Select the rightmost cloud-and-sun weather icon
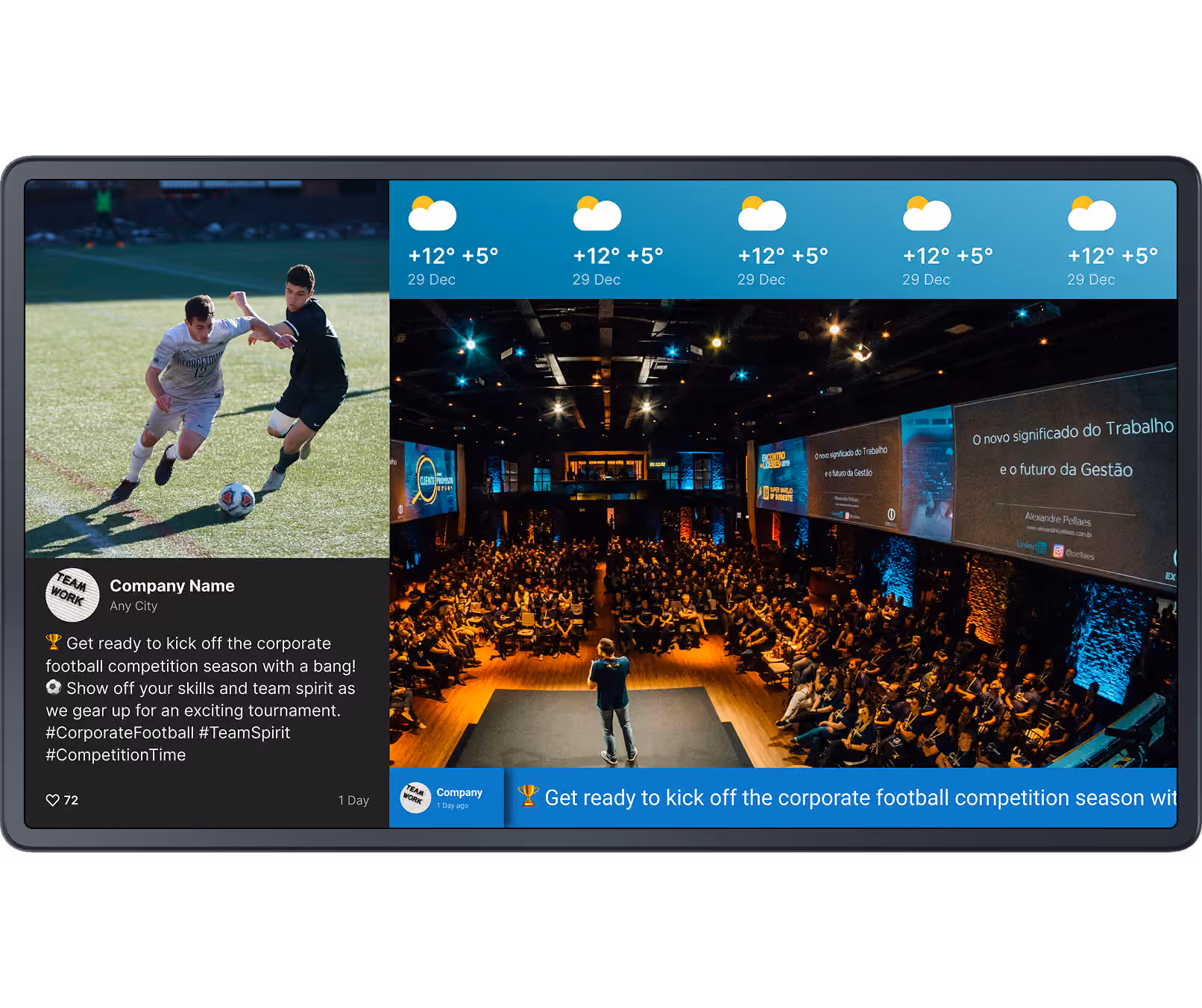 pos(1092,213)
